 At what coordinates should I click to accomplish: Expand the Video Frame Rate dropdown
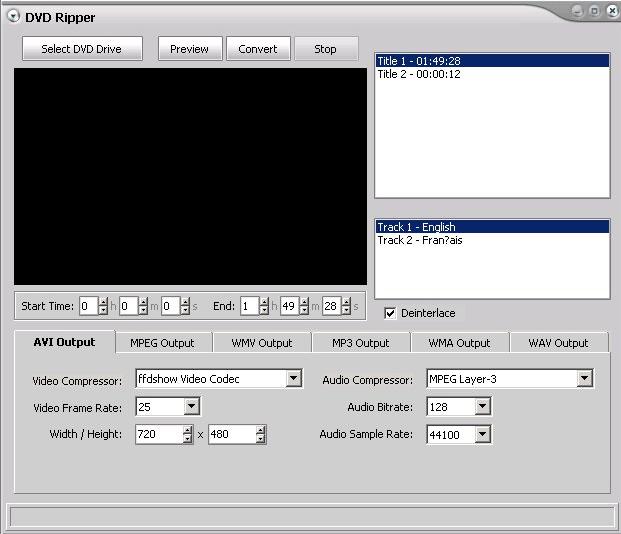[192, 406]
